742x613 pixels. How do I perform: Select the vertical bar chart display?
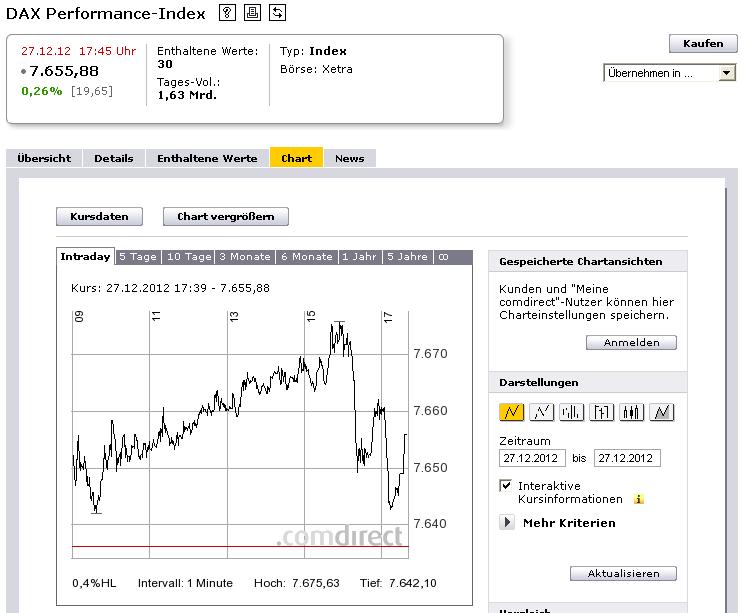coord(572,412)
